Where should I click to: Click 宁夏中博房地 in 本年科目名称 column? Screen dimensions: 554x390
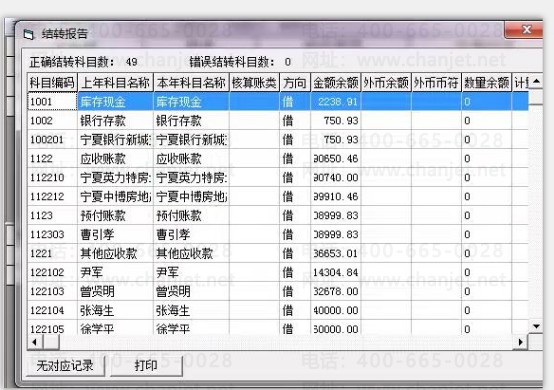[x=191, y=196]
